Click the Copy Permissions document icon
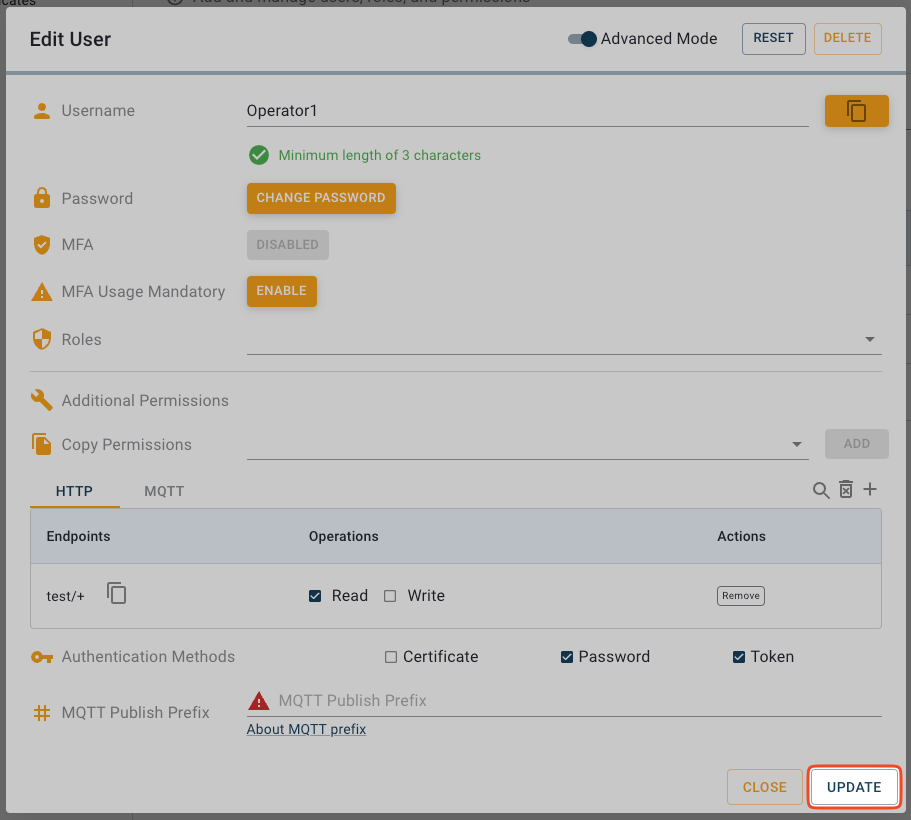 (41, 445)
